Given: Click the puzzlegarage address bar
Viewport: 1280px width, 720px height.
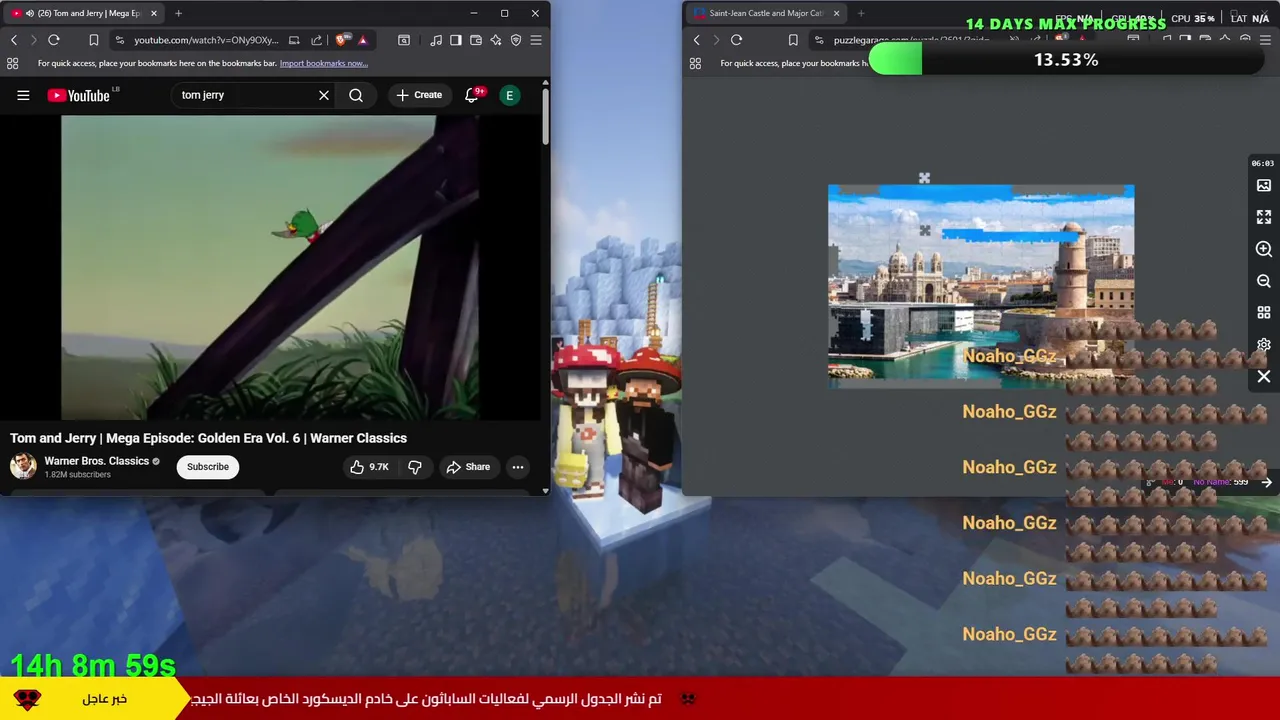Looking at the screenshot, I should (910, 40).
